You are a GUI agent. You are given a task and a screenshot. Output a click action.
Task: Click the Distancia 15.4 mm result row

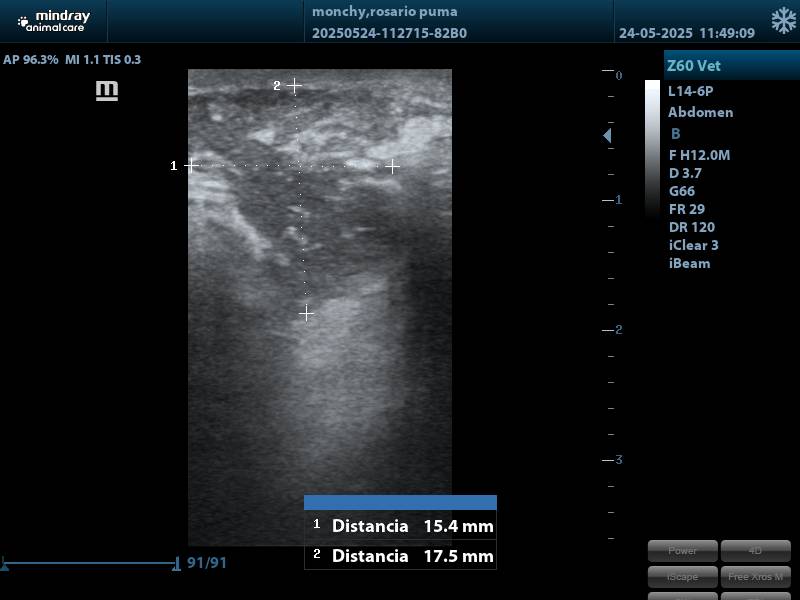pos(400,526)
